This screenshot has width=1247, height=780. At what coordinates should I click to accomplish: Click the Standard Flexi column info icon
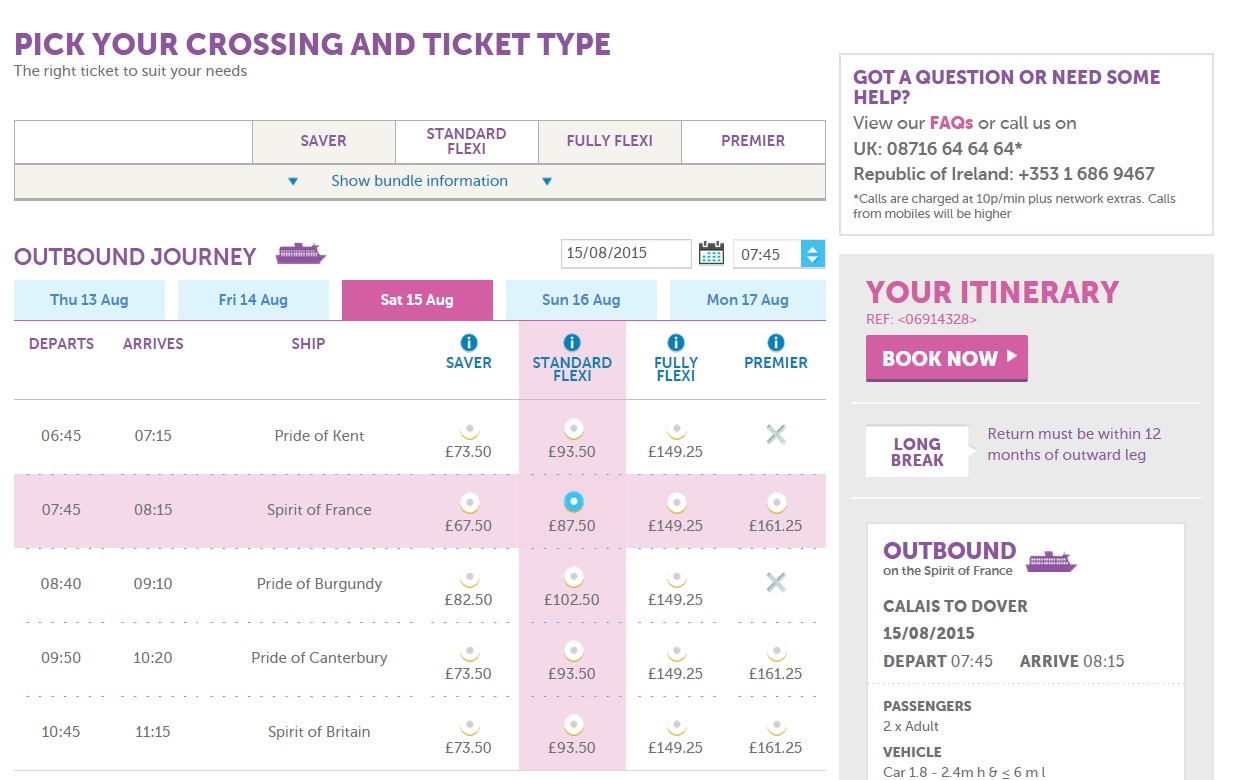click(572, 343)
